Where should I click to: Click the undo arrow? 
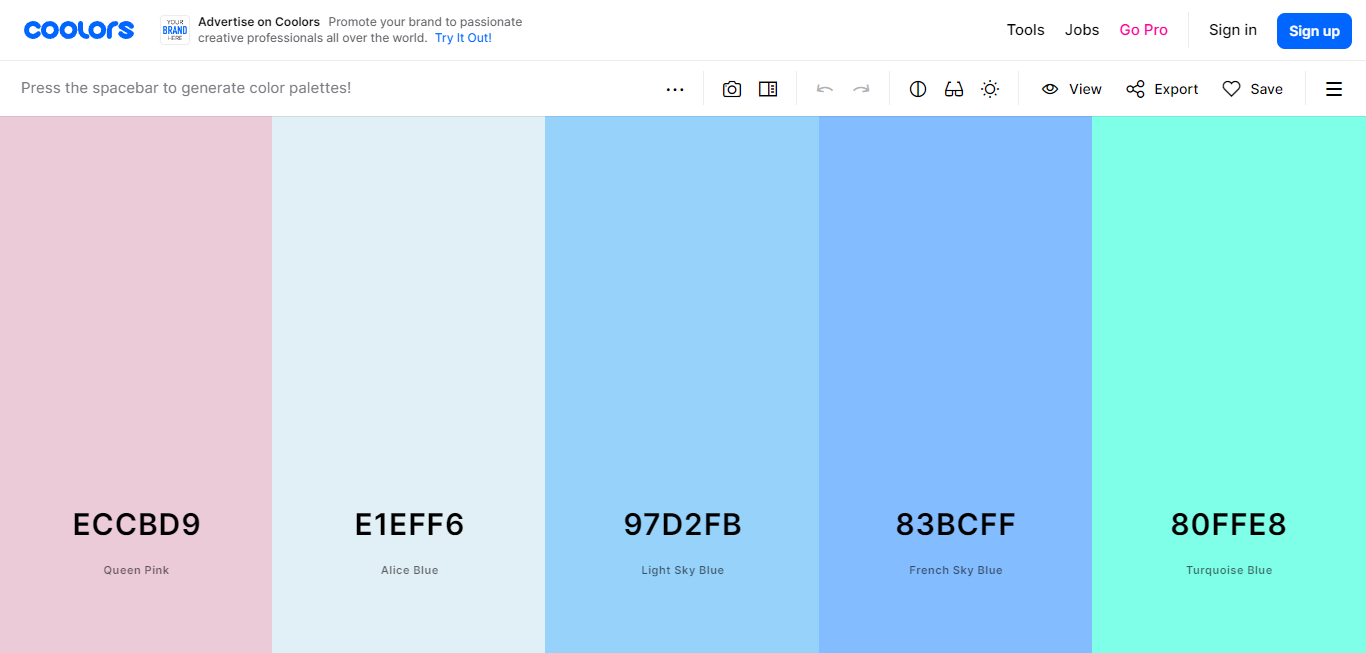(825, 89)
